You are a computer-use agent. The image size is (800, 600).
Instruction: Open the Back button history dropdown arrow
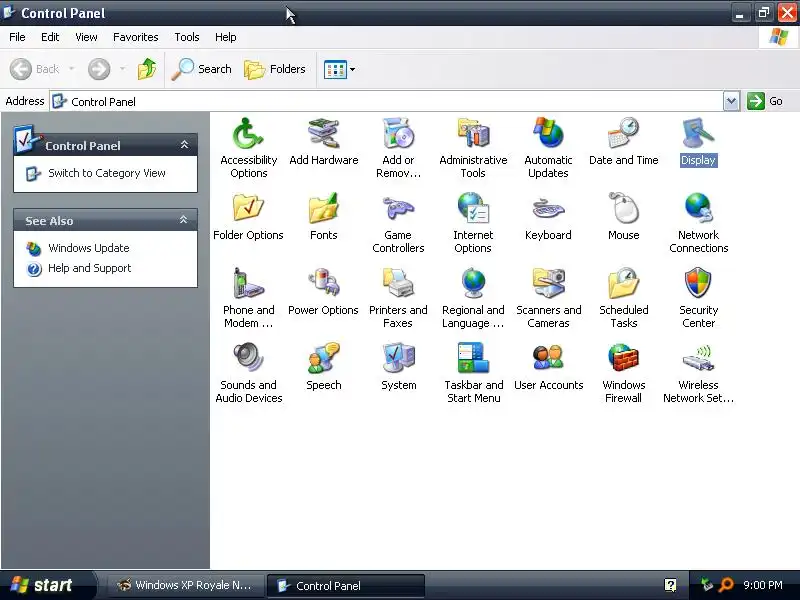[x=71, y=69]
